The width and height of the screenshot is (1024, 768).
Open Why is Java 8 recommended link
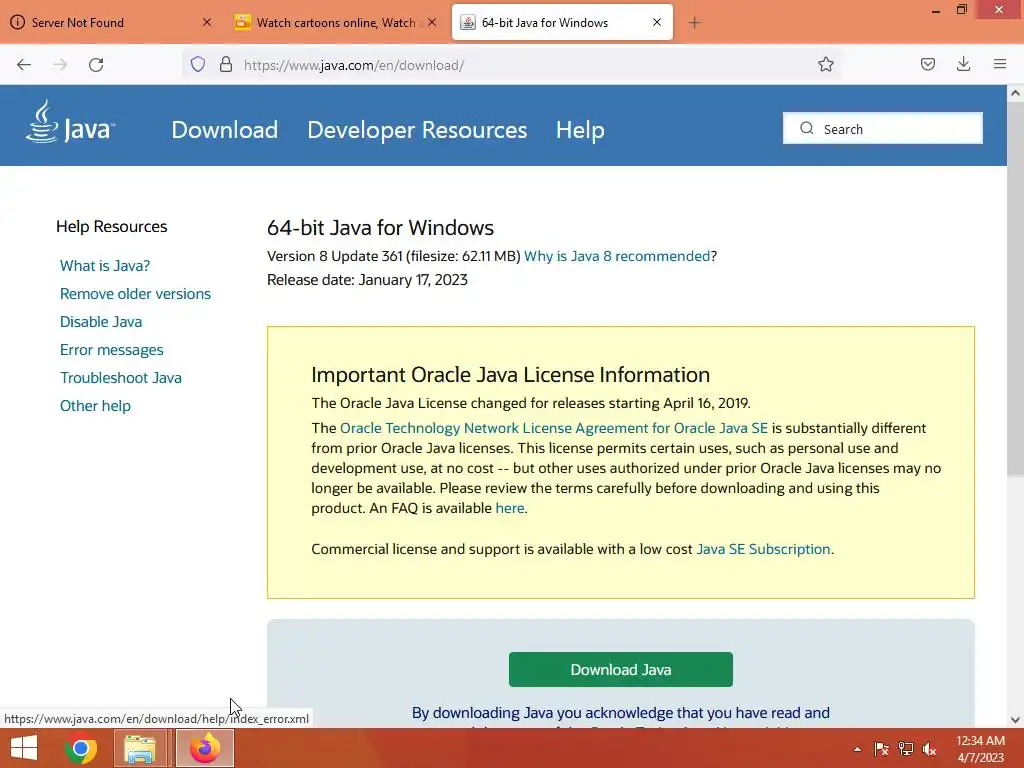tap(616, 256)
